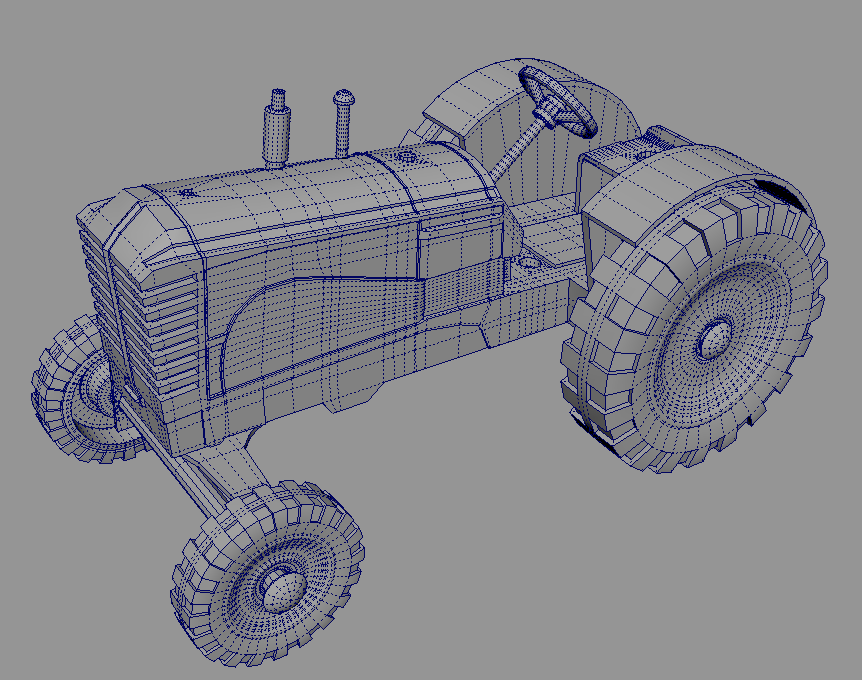Select the shorter air intake stack

coord(343,120)
